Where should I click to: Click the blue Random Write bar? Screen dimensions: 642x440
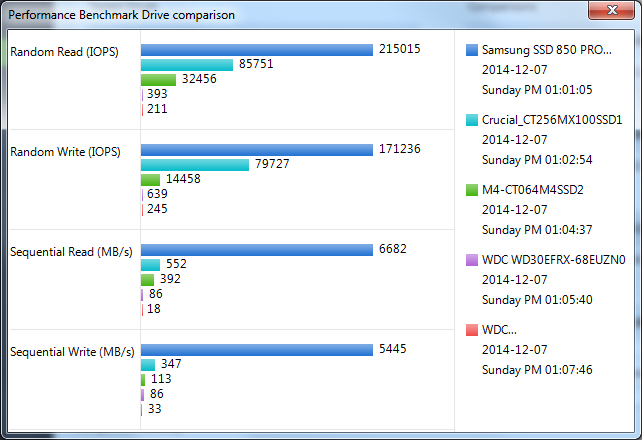tap(257, 150)
